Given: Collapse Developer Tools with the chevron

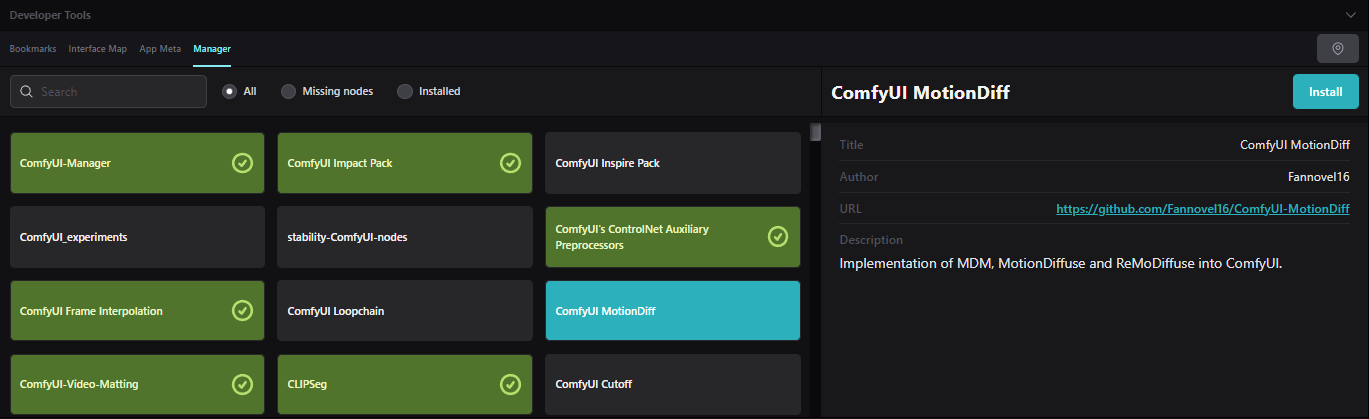Looking at the screenshot, I should tap(1352, 15).
